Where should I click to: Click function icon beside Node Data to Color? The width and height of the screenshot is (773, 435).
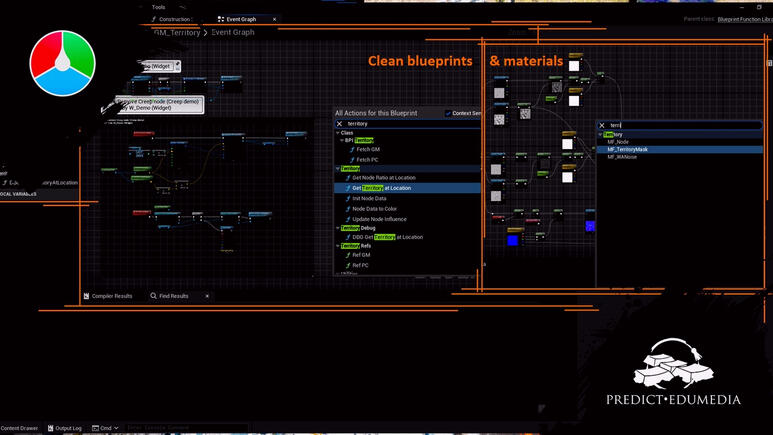348,209
